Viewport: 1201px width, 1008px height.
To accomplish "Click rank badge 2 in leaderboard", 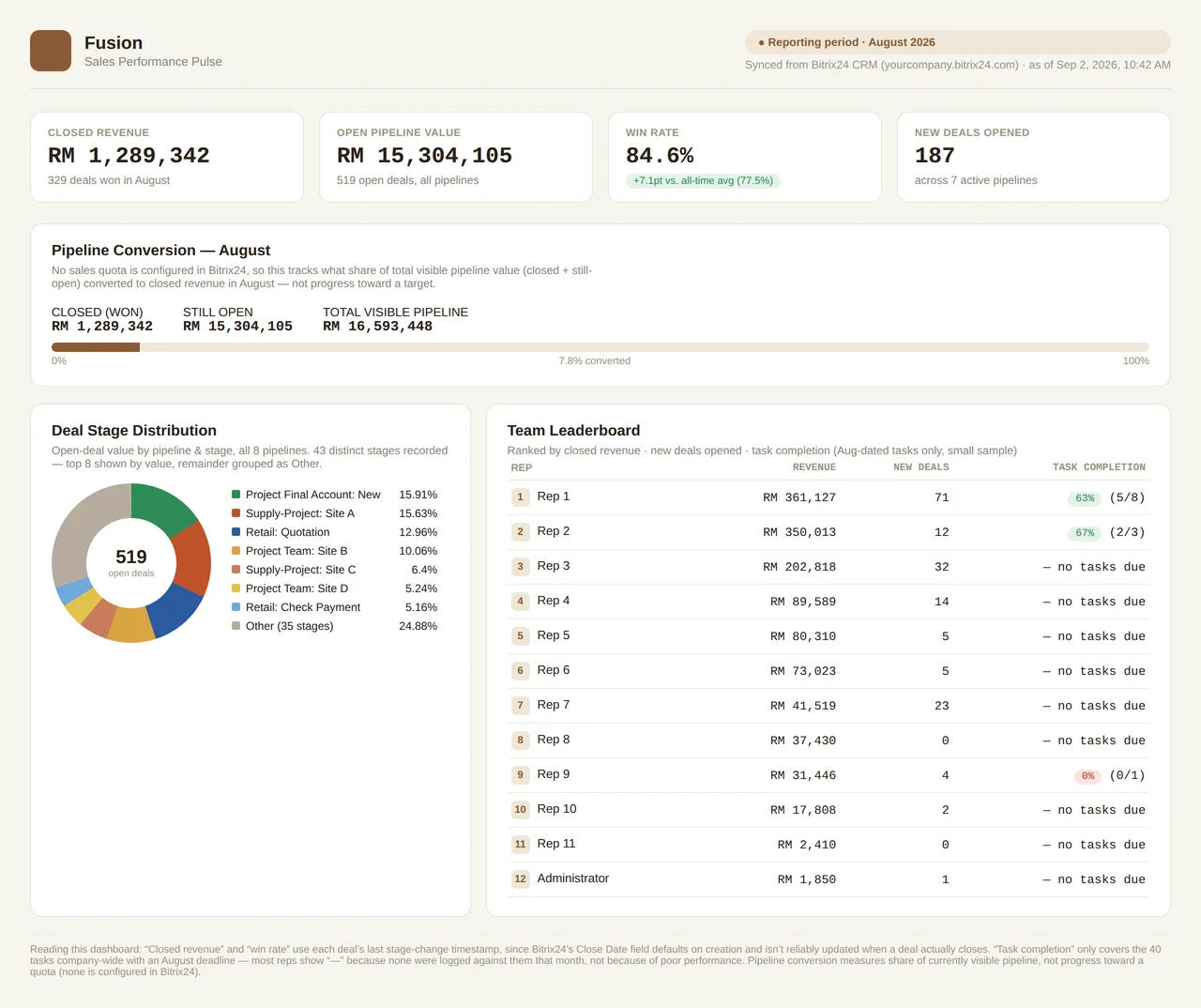I will pyautogui.click(x=521, y=532).
